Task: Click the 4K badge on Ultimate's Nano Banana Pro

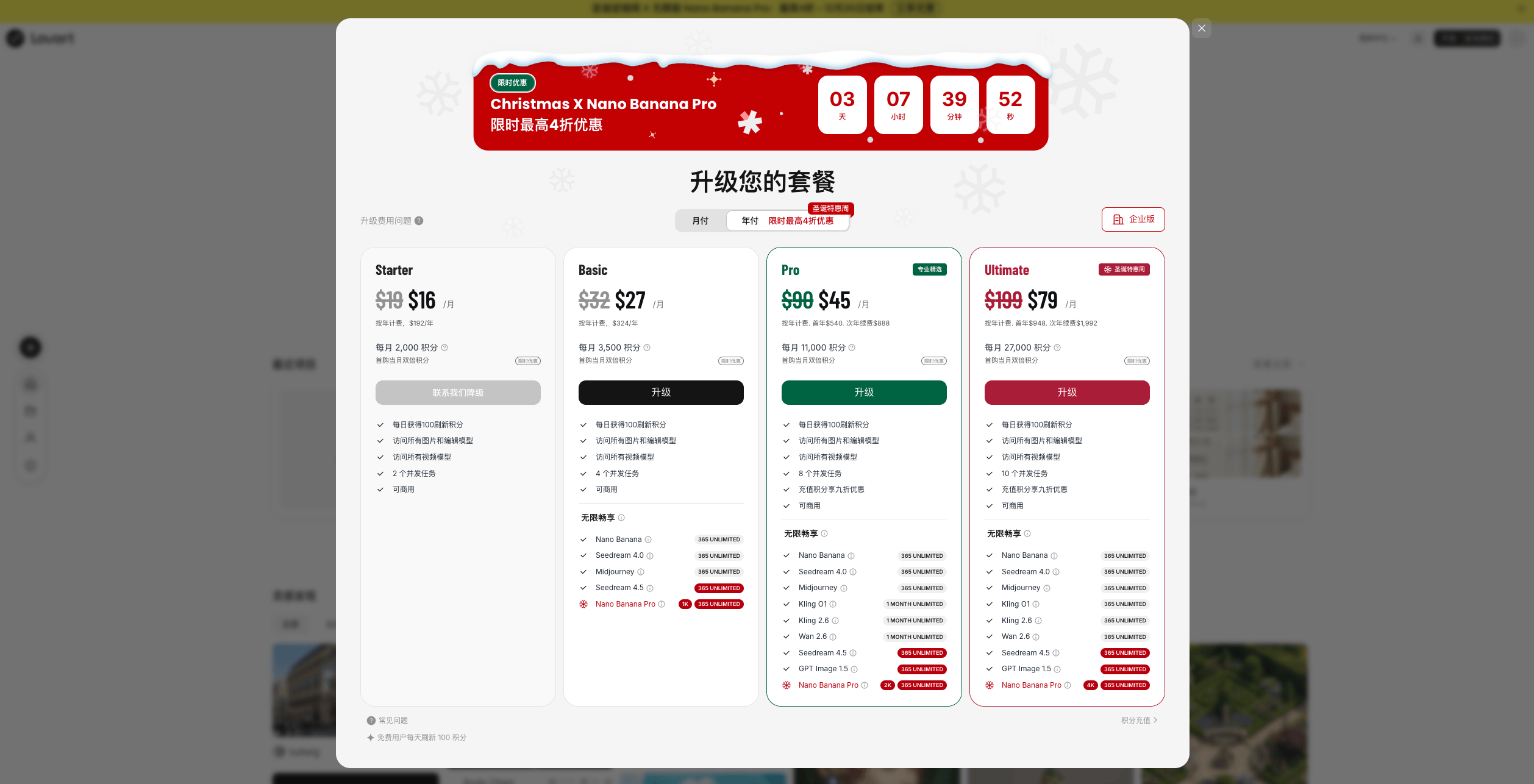Action: tap(1091, 685)
